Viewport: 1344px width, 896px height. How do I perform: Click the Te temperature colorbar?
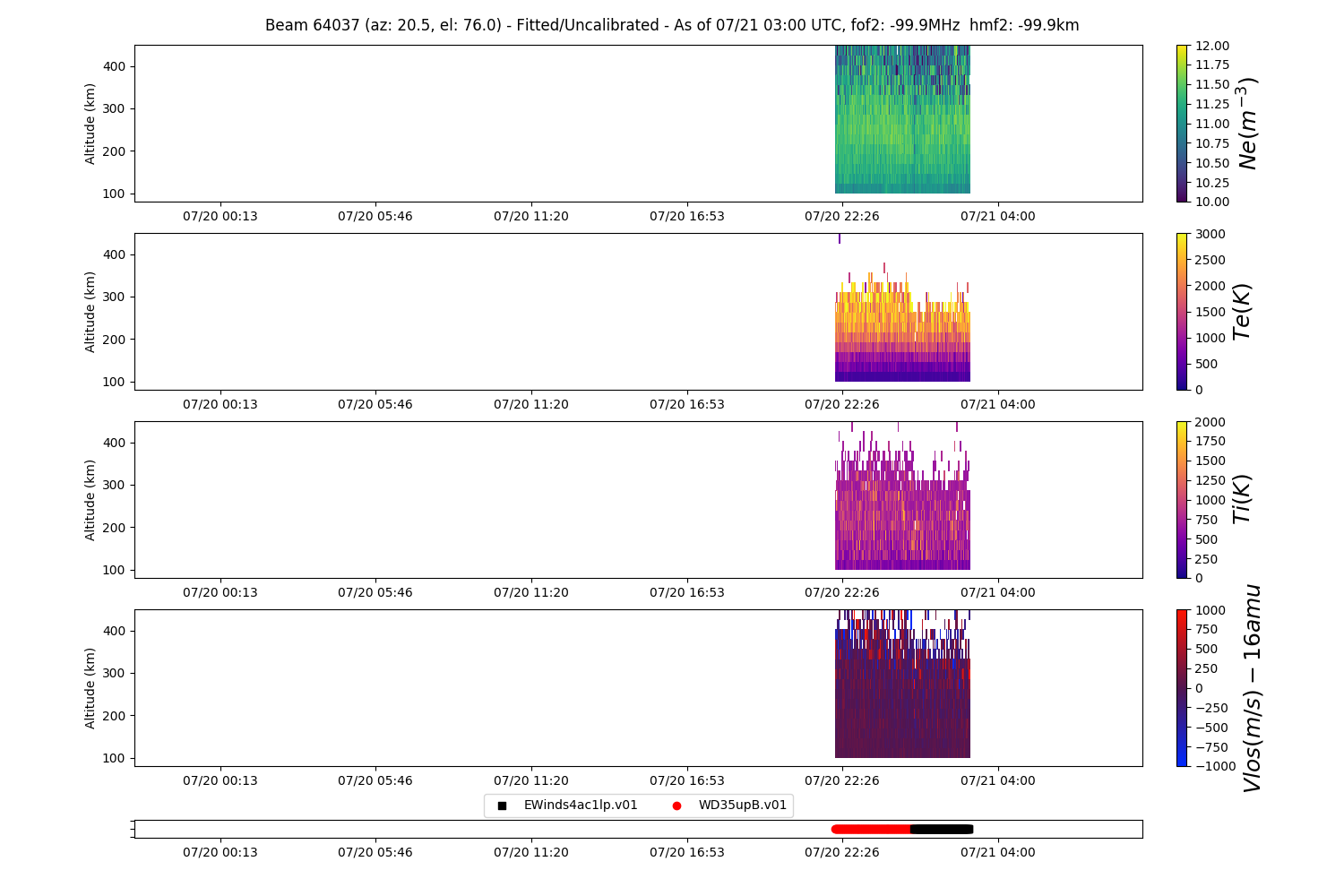(1183, 312)
